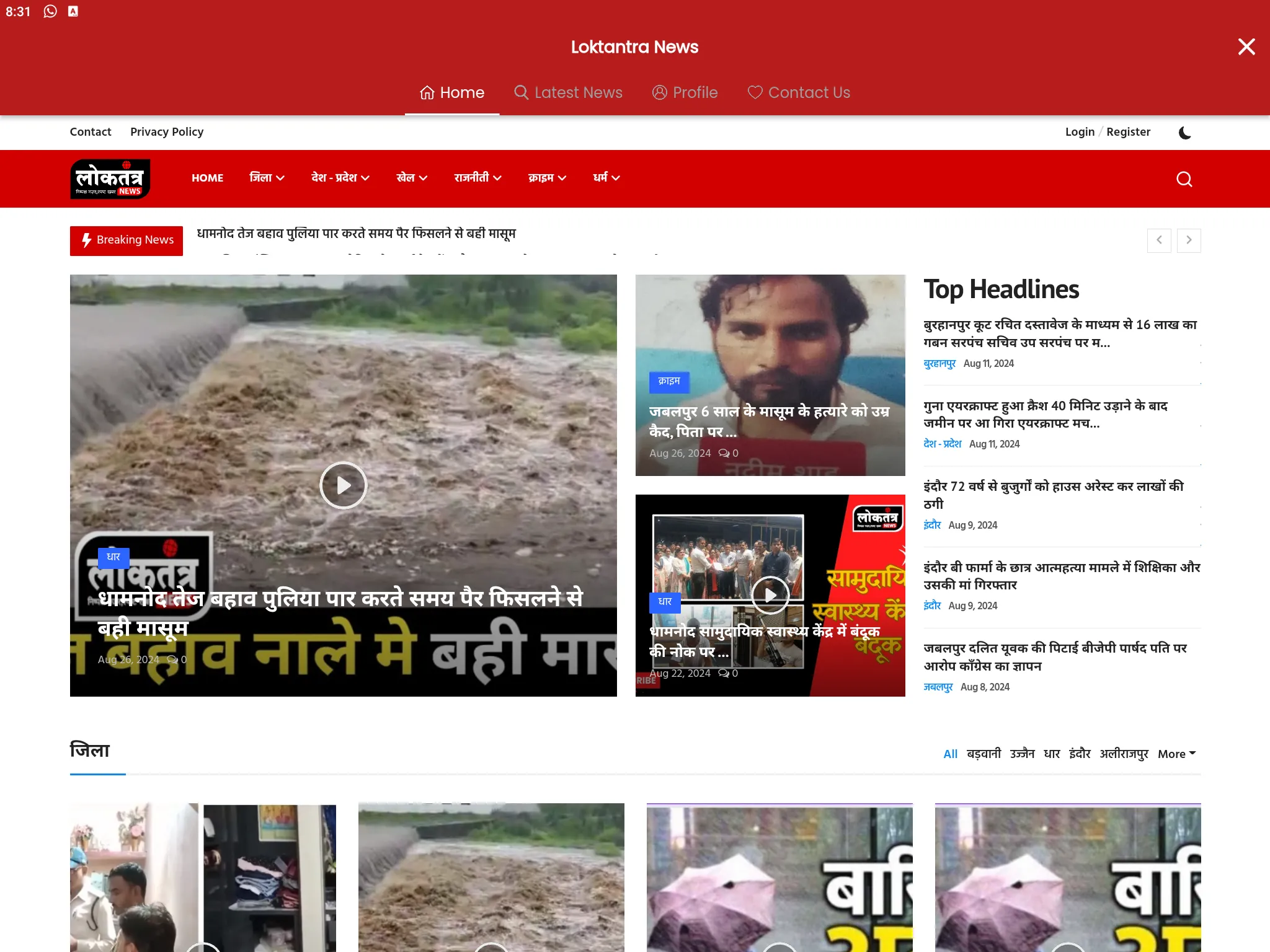Click the Loktantra News logo
The width and height of the screenshot is (1270, 952).
point(110,178)
